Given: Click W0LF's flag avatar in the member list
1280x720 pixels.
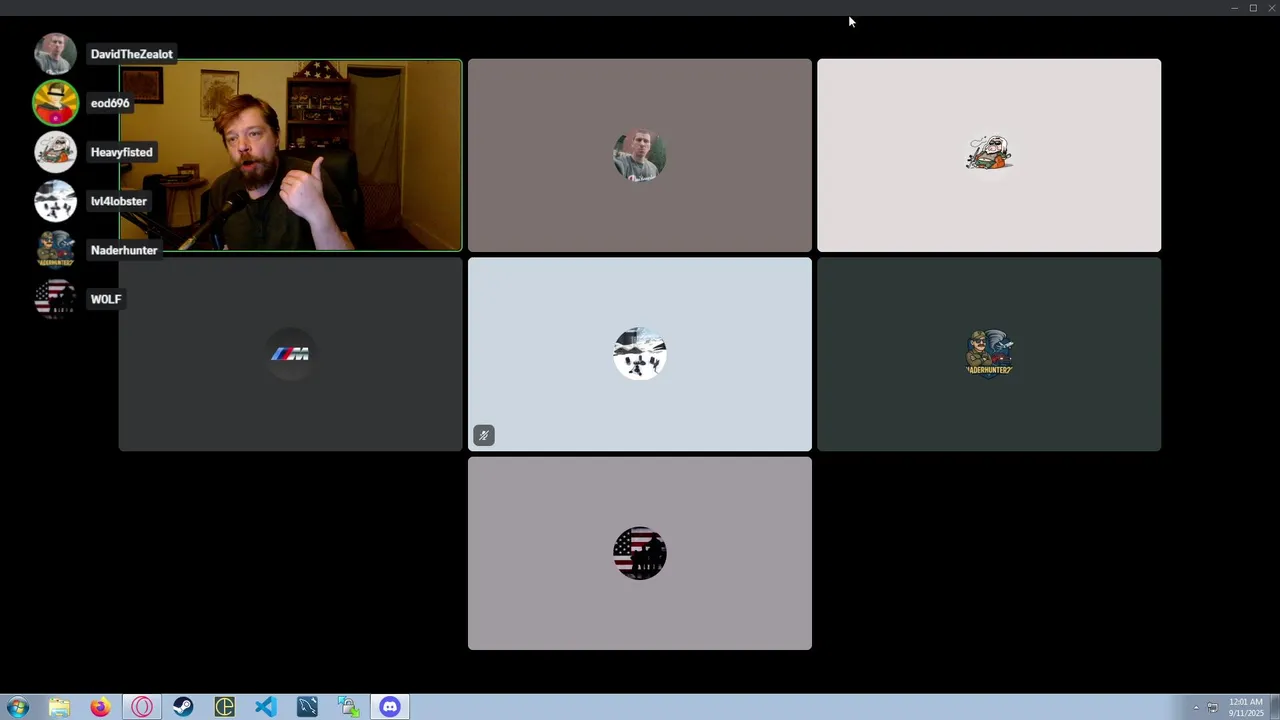Looking at the screenshot, I should (x=55, y=299).
